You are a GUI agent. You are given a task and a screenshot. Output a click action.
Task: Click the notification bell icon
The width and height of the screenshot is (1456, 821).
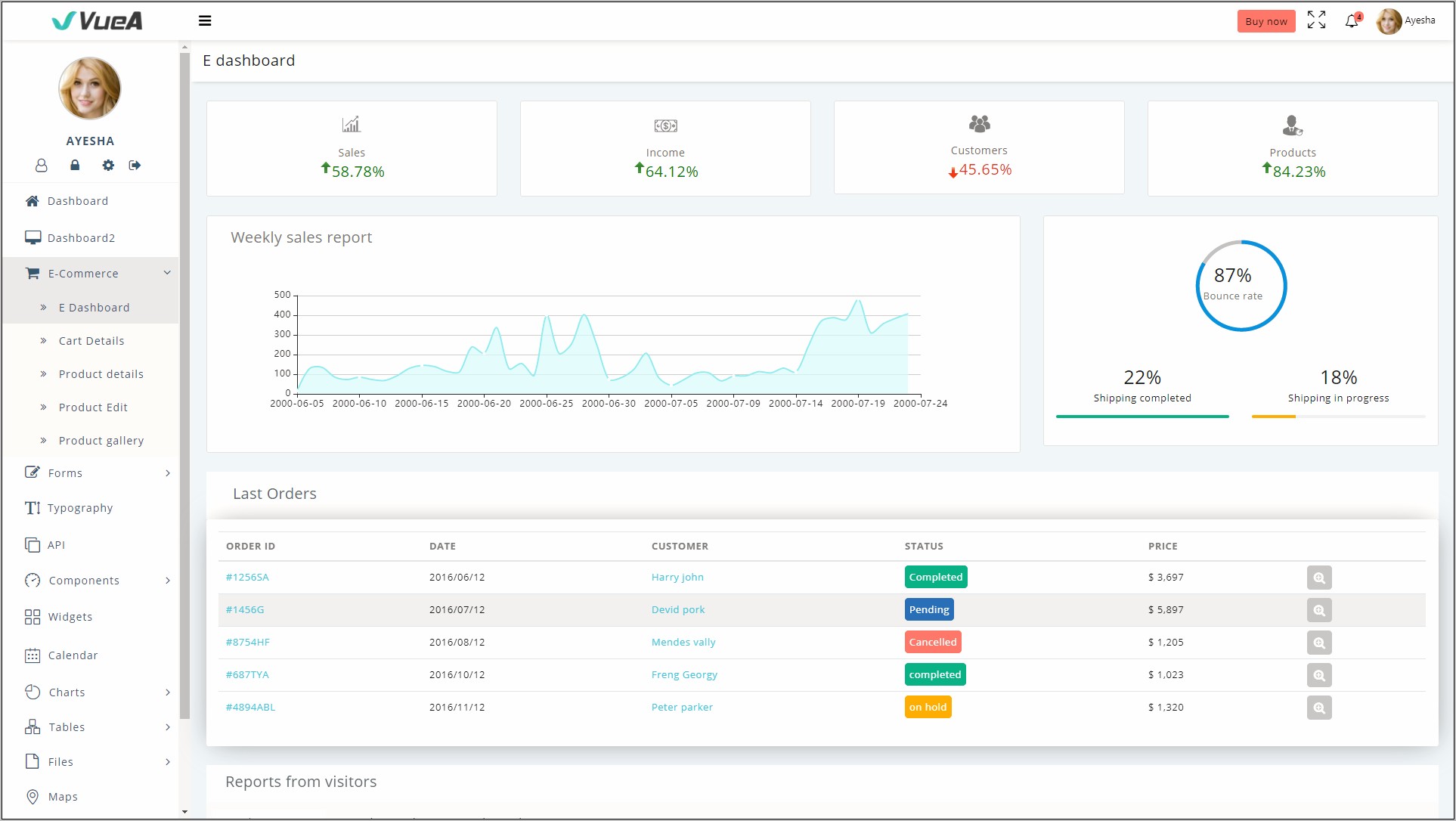1352,20
